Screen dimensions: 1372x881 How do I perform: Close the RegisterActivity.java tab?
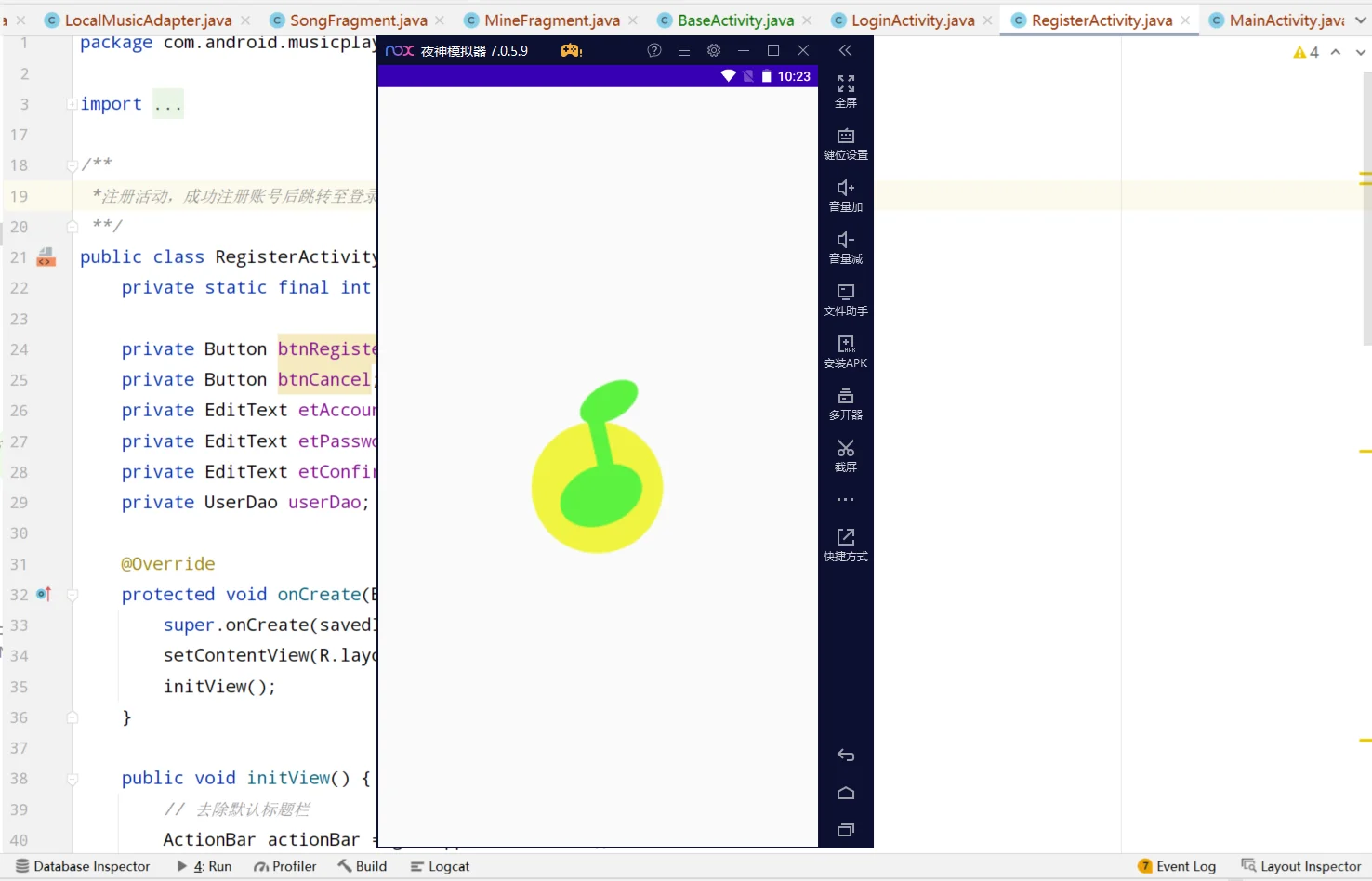click(1185, 20)
